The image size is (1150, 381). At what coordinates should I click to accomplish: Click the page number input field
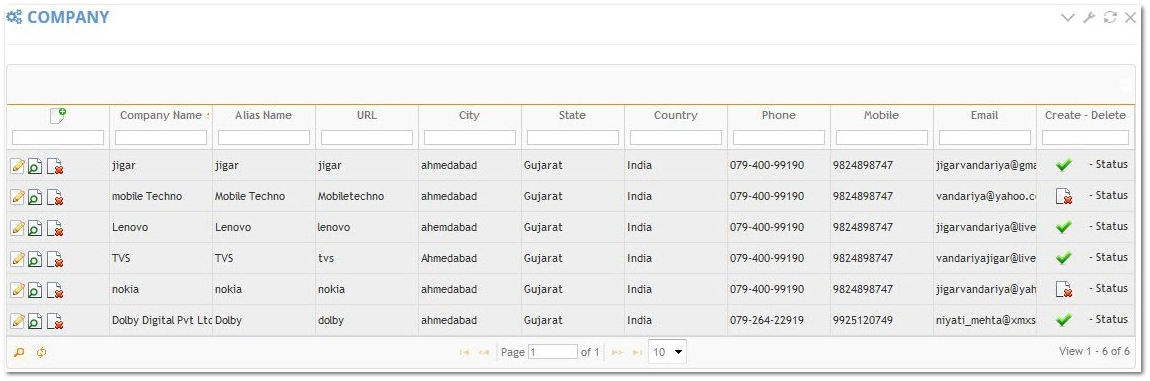click(x=553, y=352)
